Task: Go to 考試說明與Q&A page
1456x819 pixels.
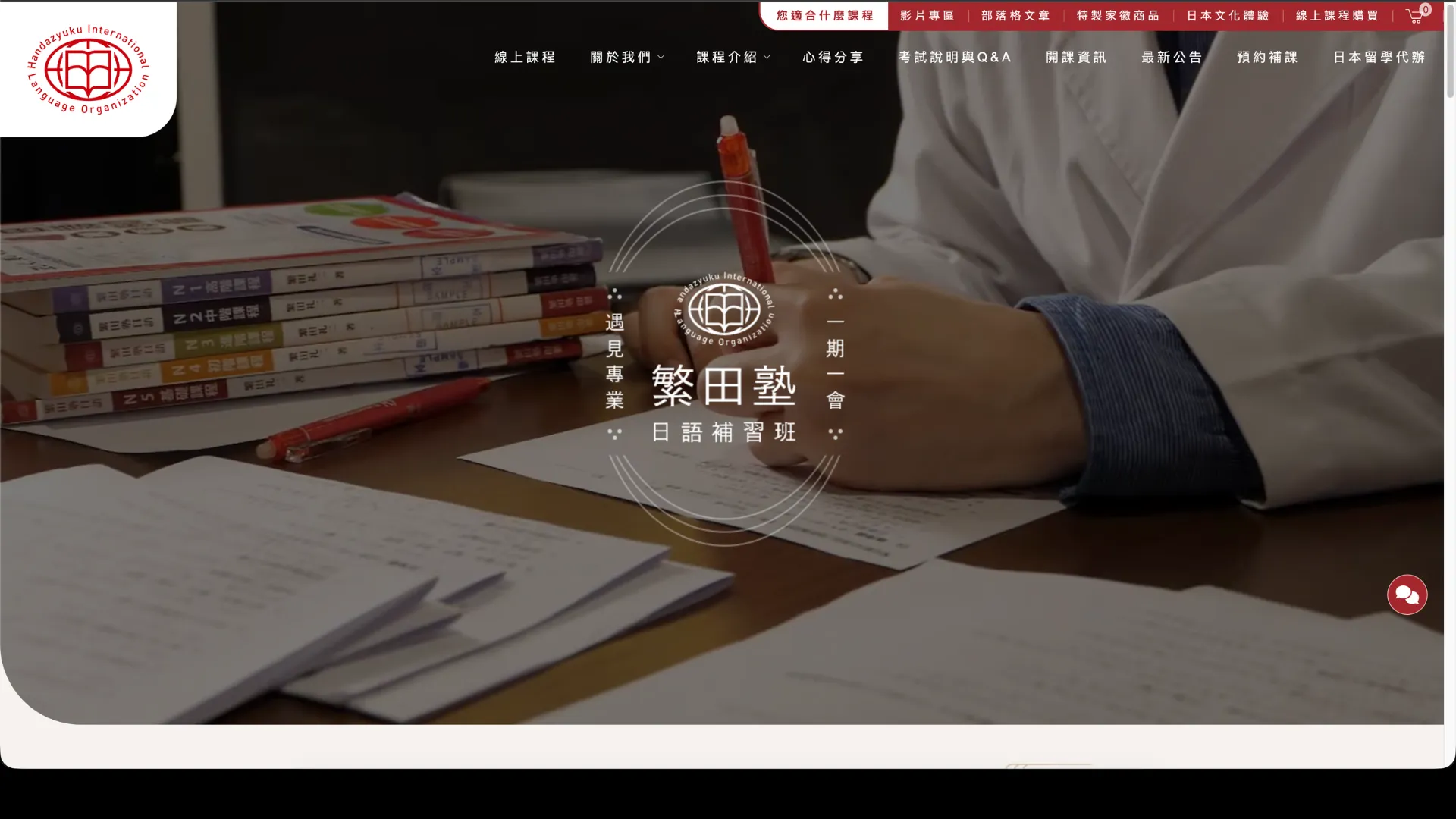Action: point(955,58)
